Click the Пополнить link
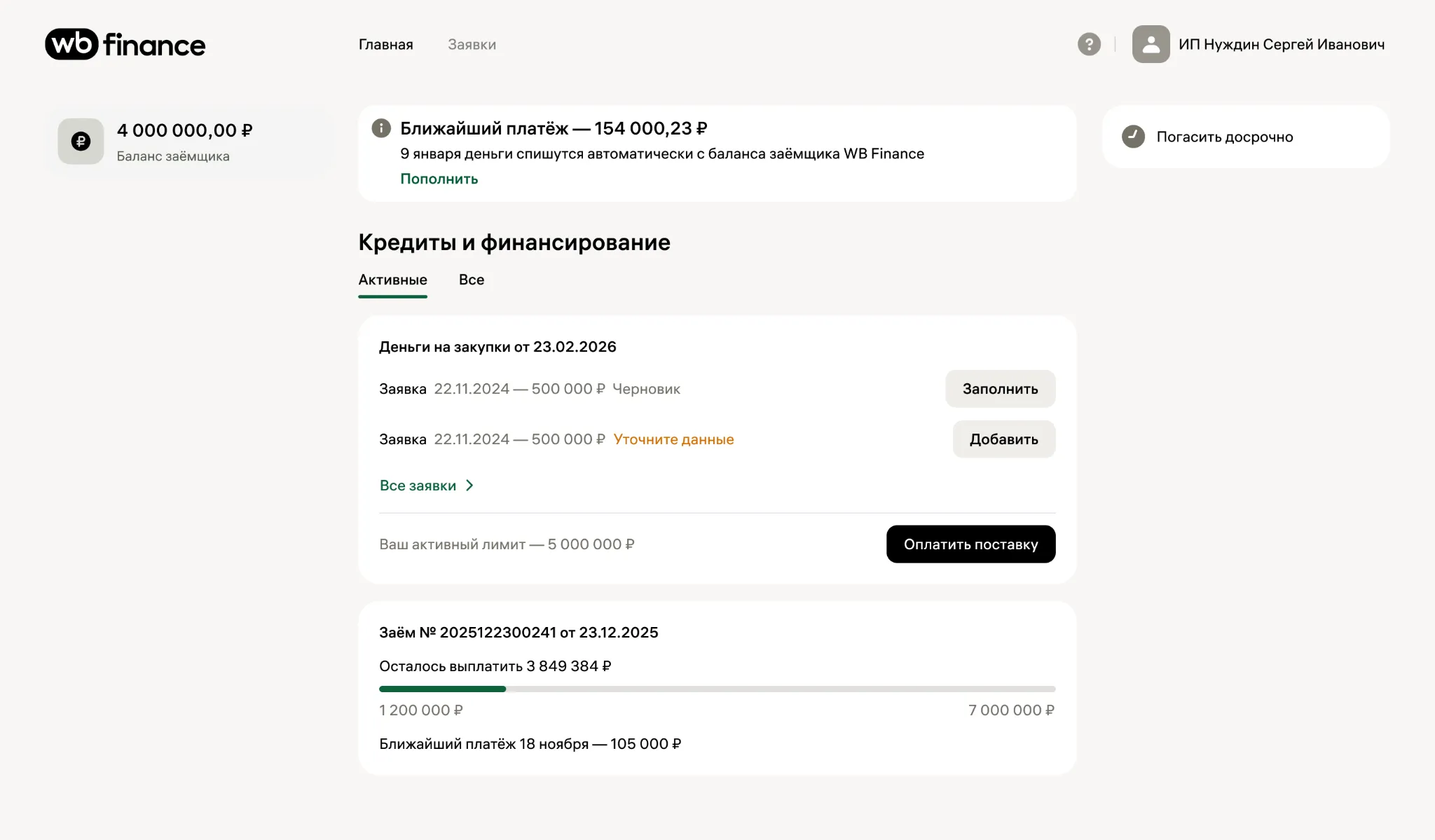1435x840 pixels. click(439, 179)
